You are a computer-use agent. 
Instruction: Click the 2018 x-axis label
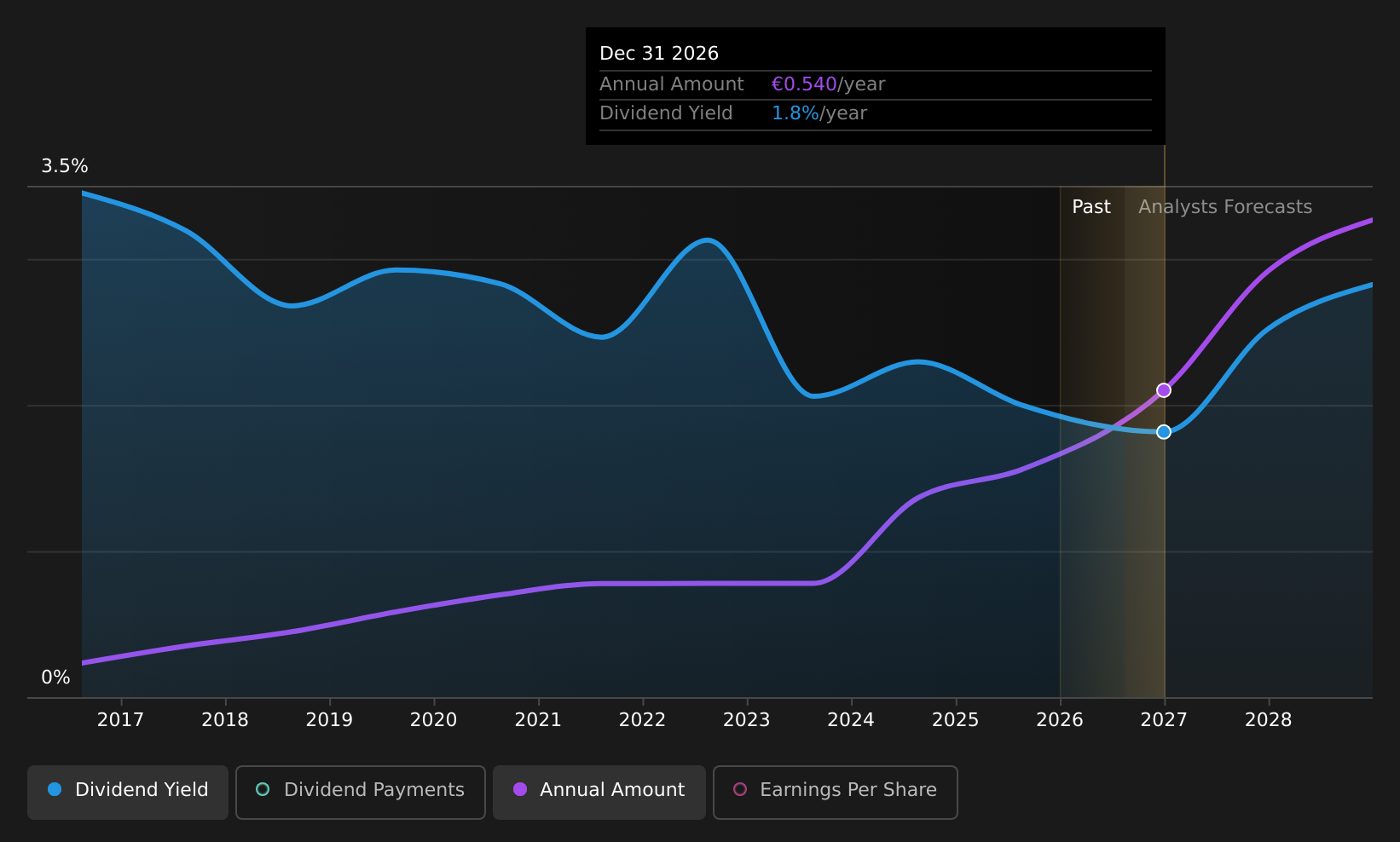pyautogui.click(x=225, y=720)
